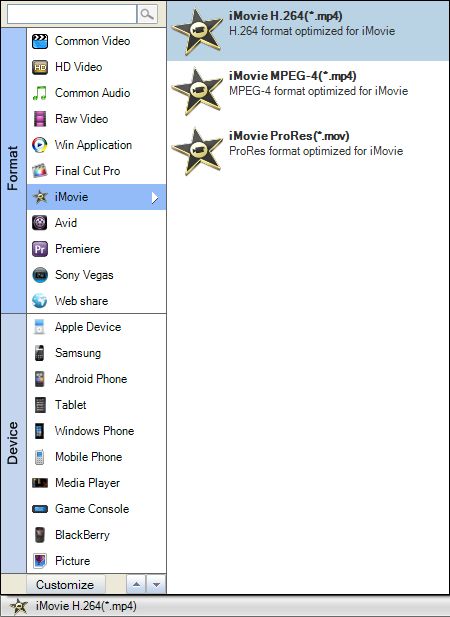Click 'ProRes format optimized for iMovie' description
450x617 pixels.
click(x=316, y=151)
